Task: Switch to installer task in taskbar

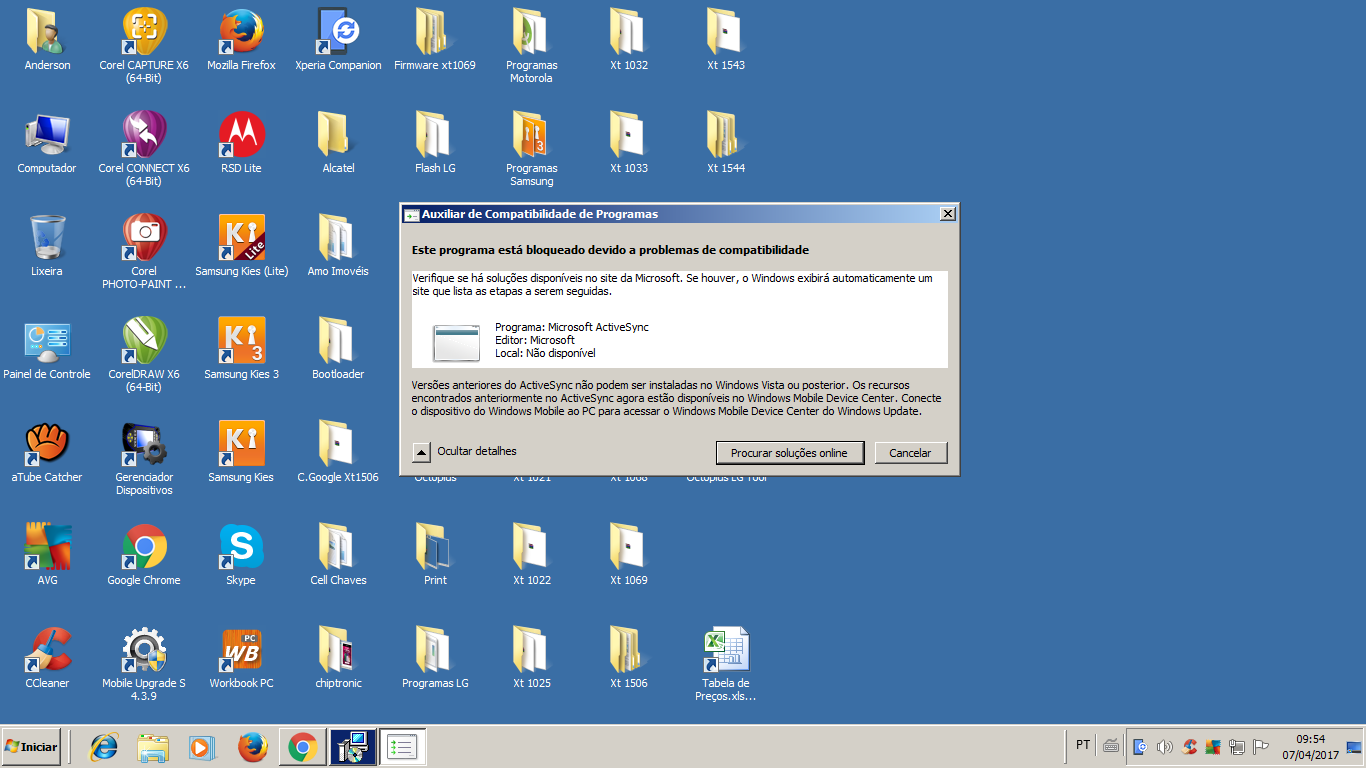Action: pos(352,747)
